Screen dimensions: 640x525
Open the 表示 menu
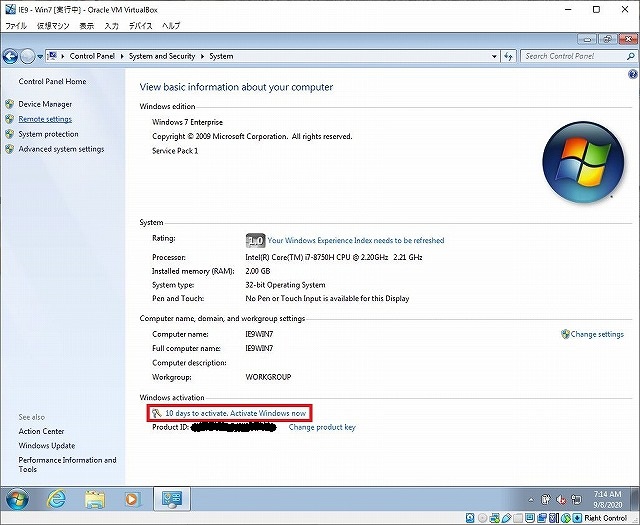87,26
